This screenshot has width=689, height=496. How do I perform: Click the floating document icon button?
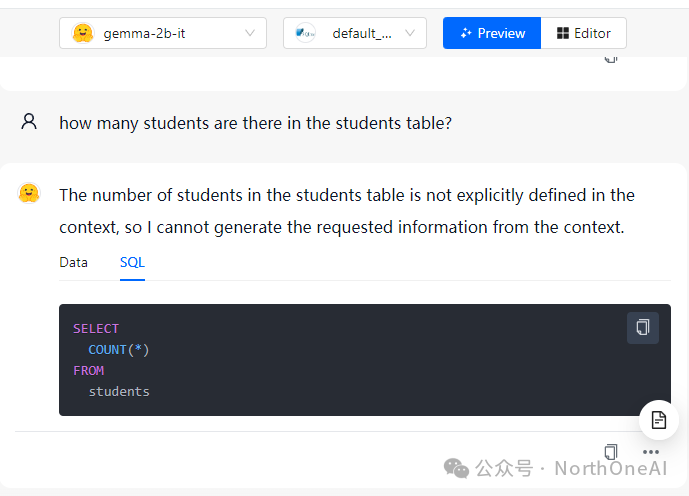659,420
